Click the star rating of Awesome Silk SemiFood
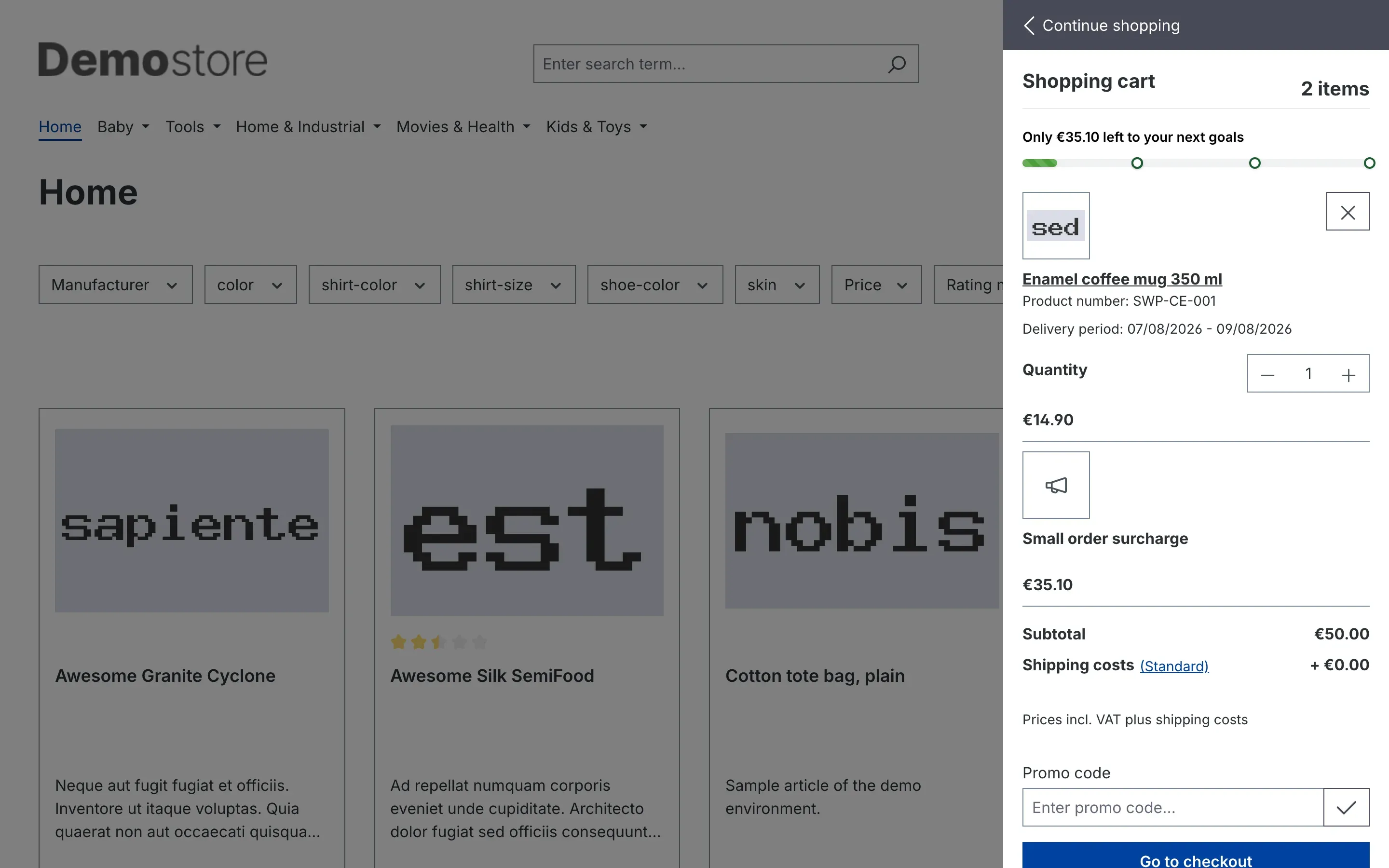 click(438, 642)
